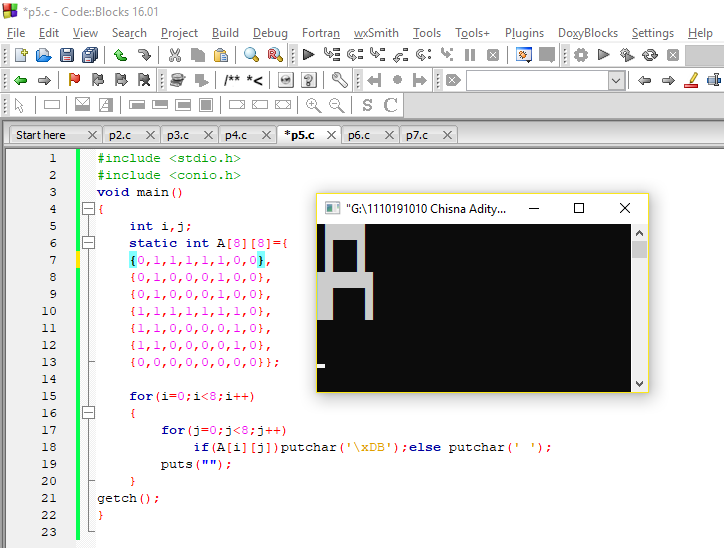Screen dimensions: 724x548
Task: Open a file with the Open folder icon
Action: click(x=43, y=55)
